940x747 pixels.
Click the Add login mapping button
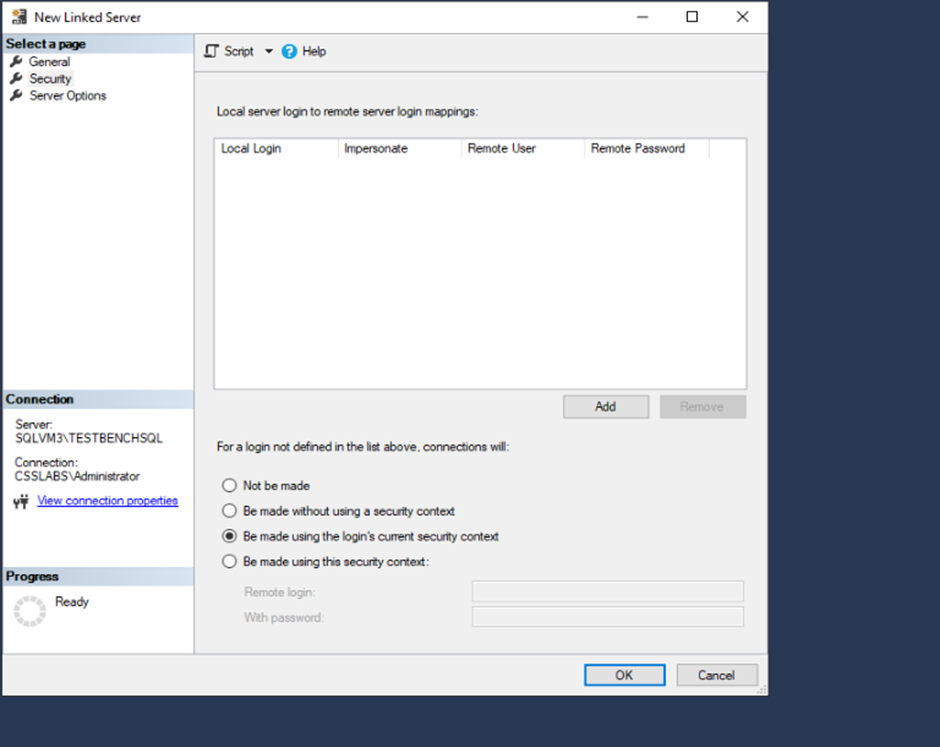point(605,406)
